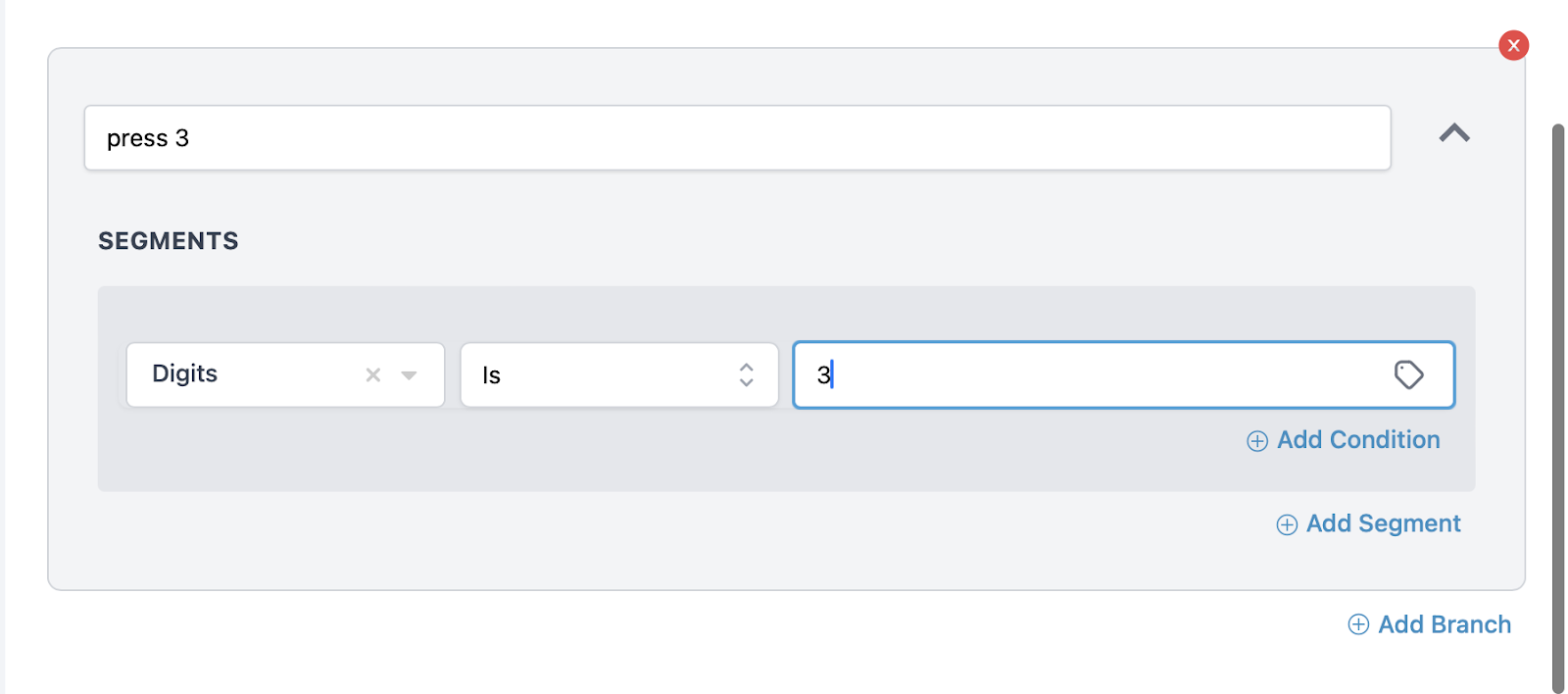Click the vertical scrollbar on the right
1568x694 pixels.
click(1558, 408)
